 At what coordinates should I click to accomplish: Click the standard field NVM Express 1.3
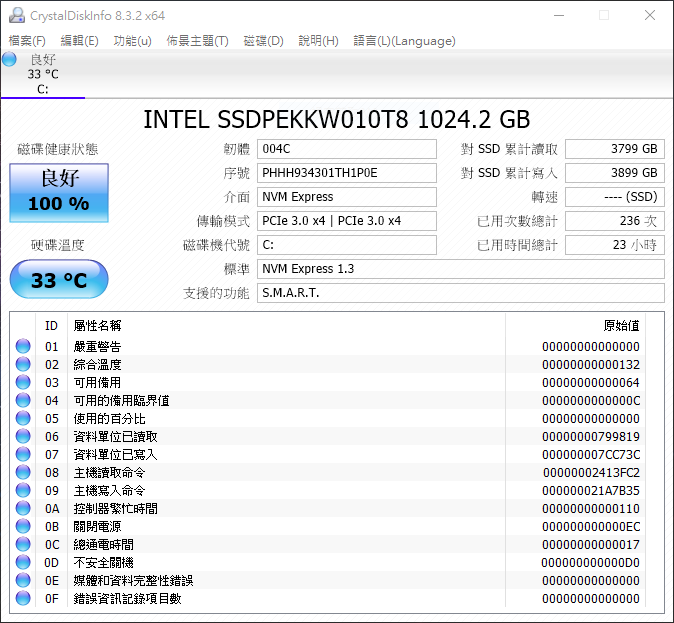click(x=461, y=269)
